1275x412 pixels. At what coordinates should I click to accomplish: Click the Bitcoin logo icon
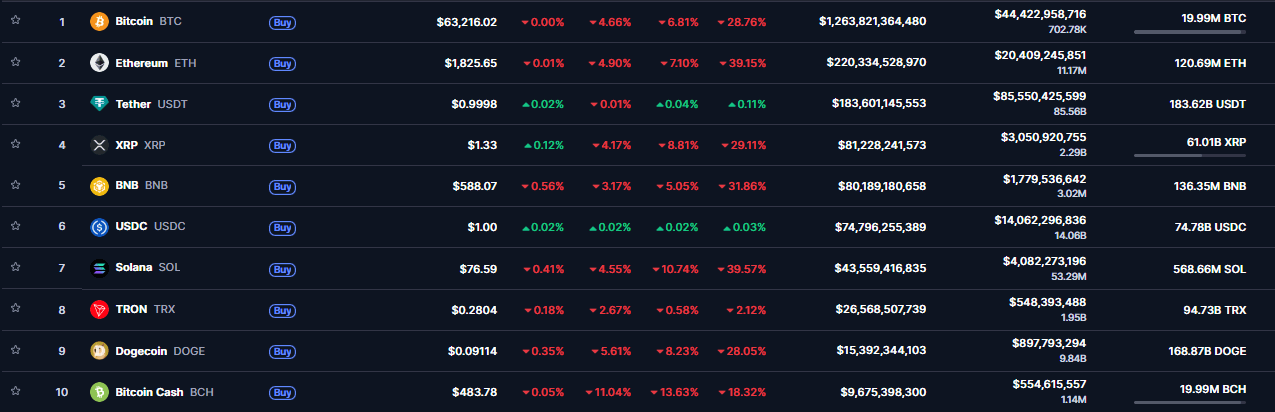[99, 21]
